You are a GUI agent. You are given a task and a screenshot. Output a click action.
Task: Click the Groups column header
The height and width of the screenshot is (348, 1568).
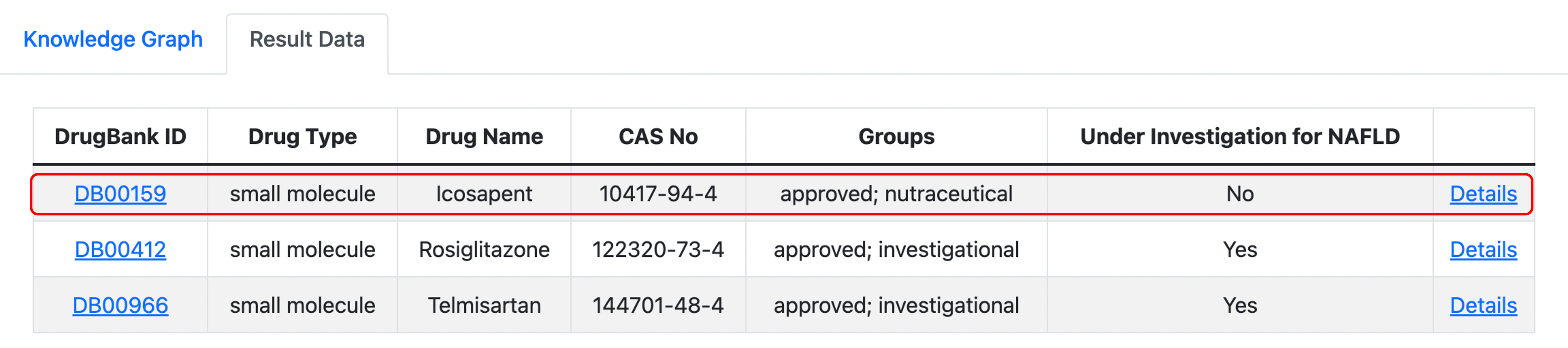click(x=896, y=137)
